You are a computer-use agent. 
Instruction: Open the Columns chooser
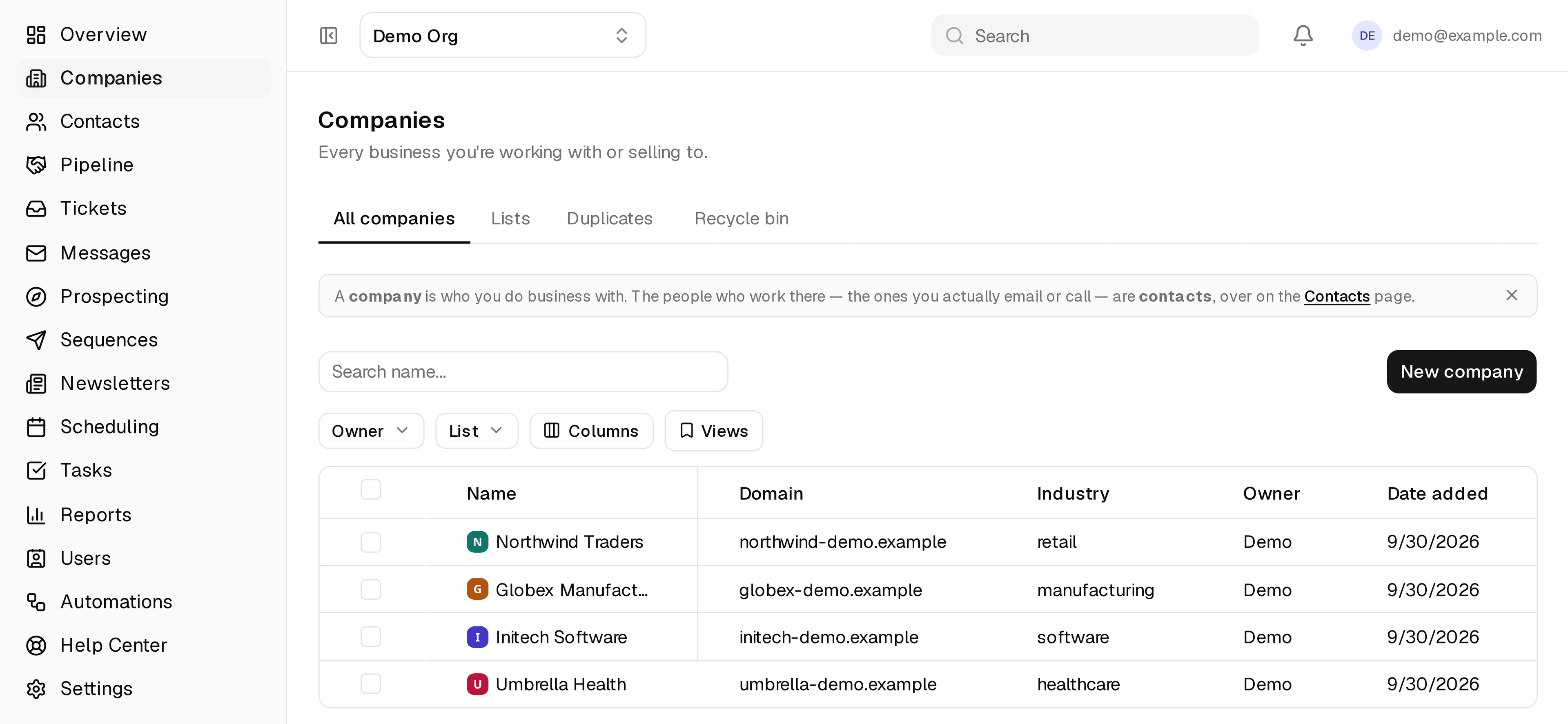point(591,431)
